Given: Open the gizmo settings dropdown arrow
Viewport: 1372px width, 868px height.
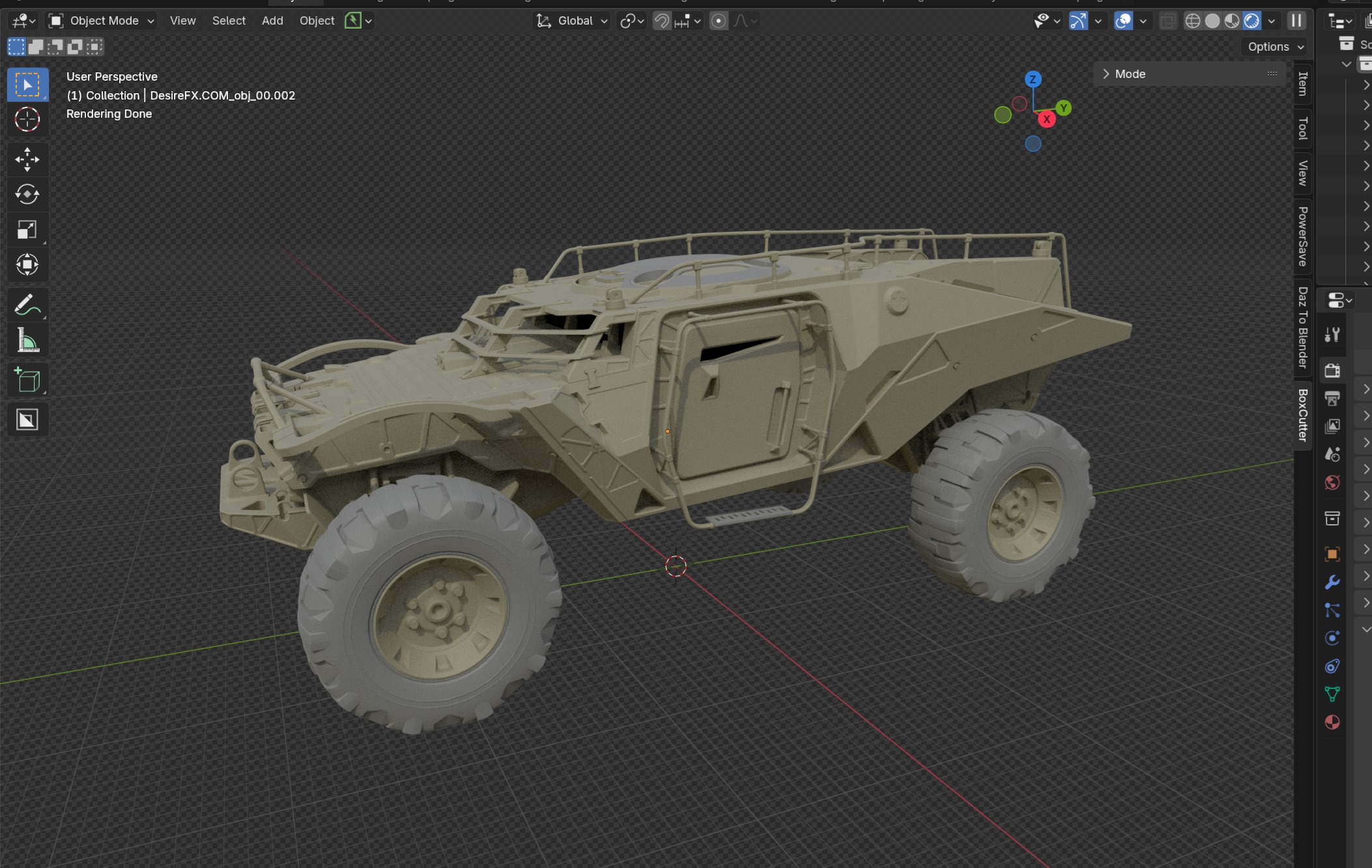Looking at the screenshot, I should (1098, 21).
